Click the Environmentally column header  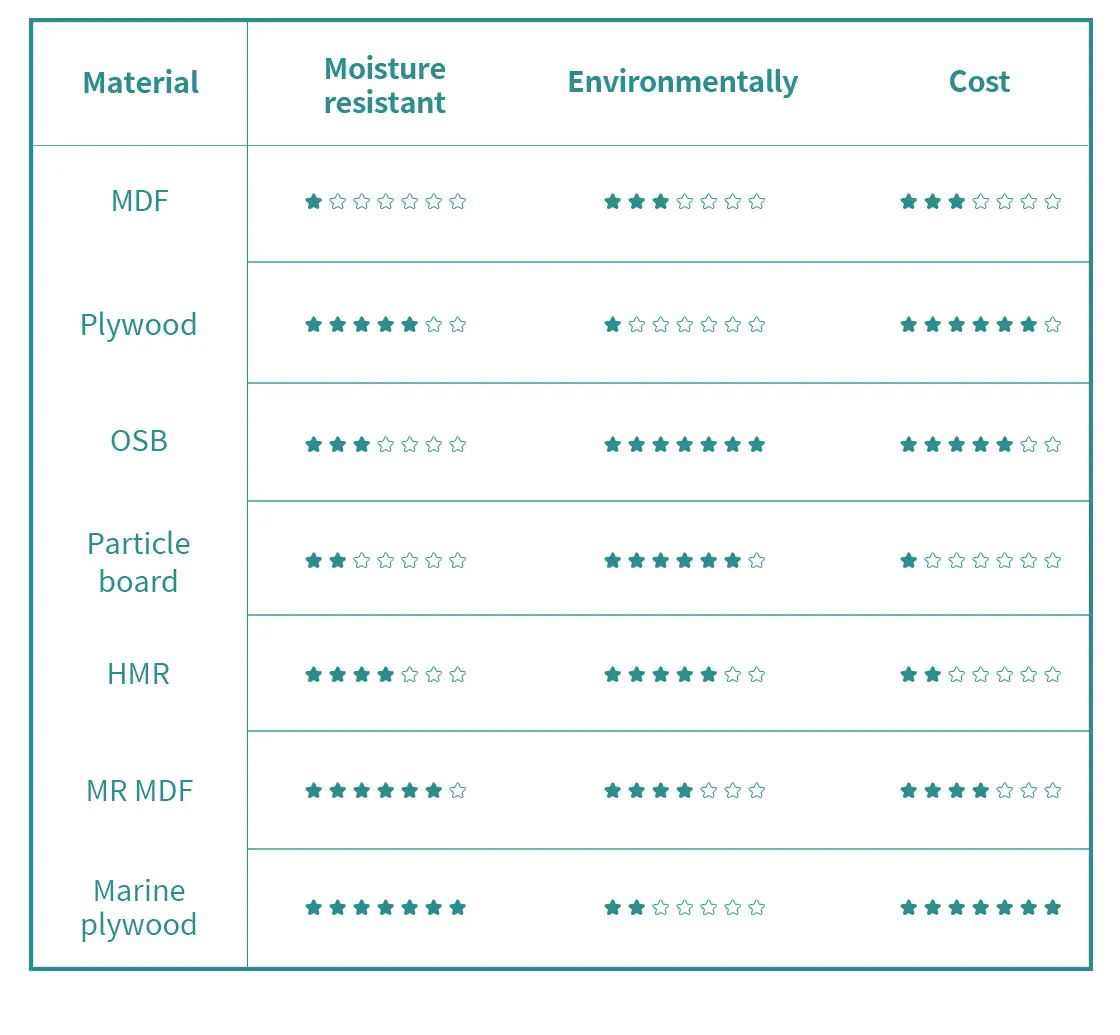tap(682, 82)
